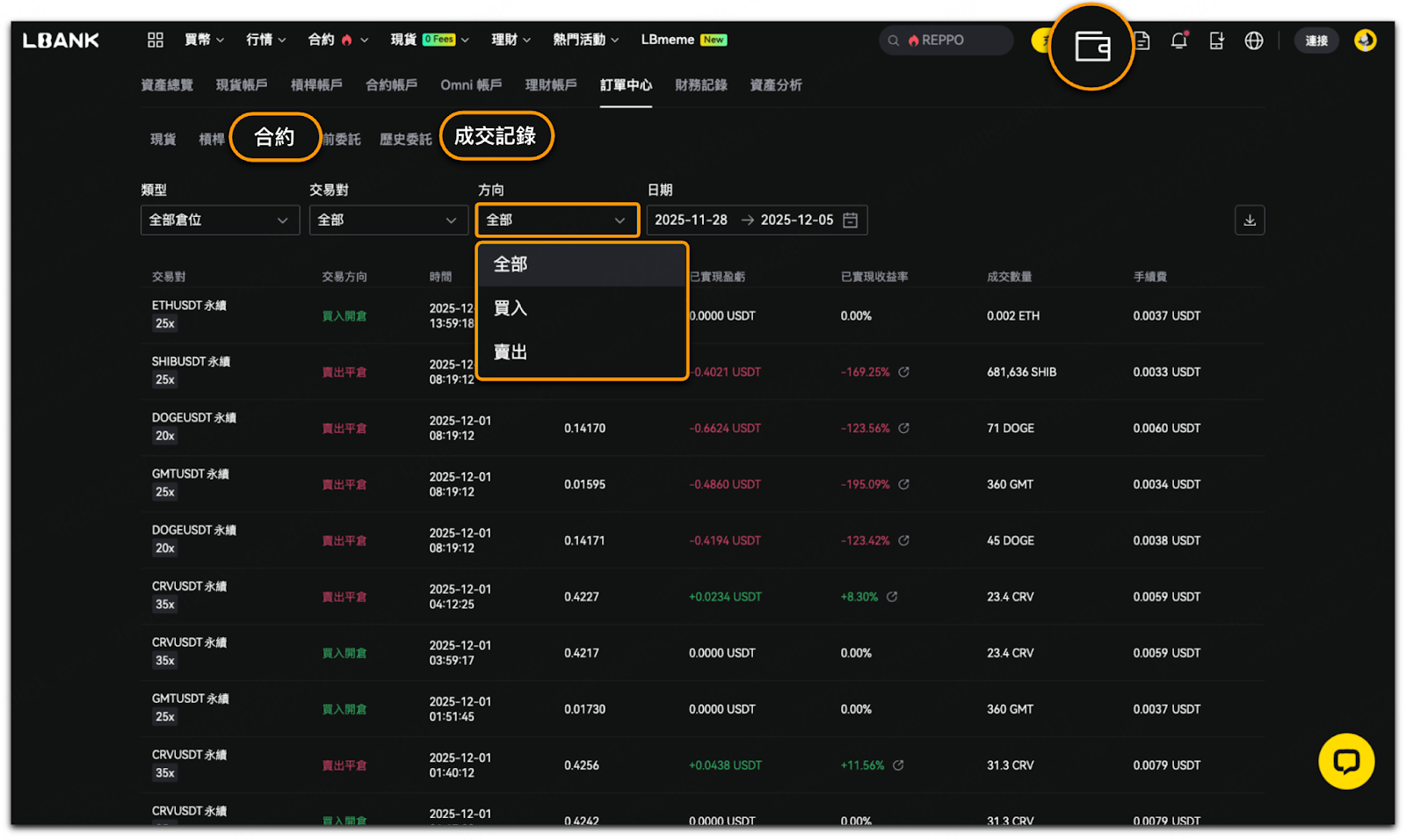Screen dimensions: 1406x840
Task: Select 買入 from the direction list
Action: [x=511, y=308]
